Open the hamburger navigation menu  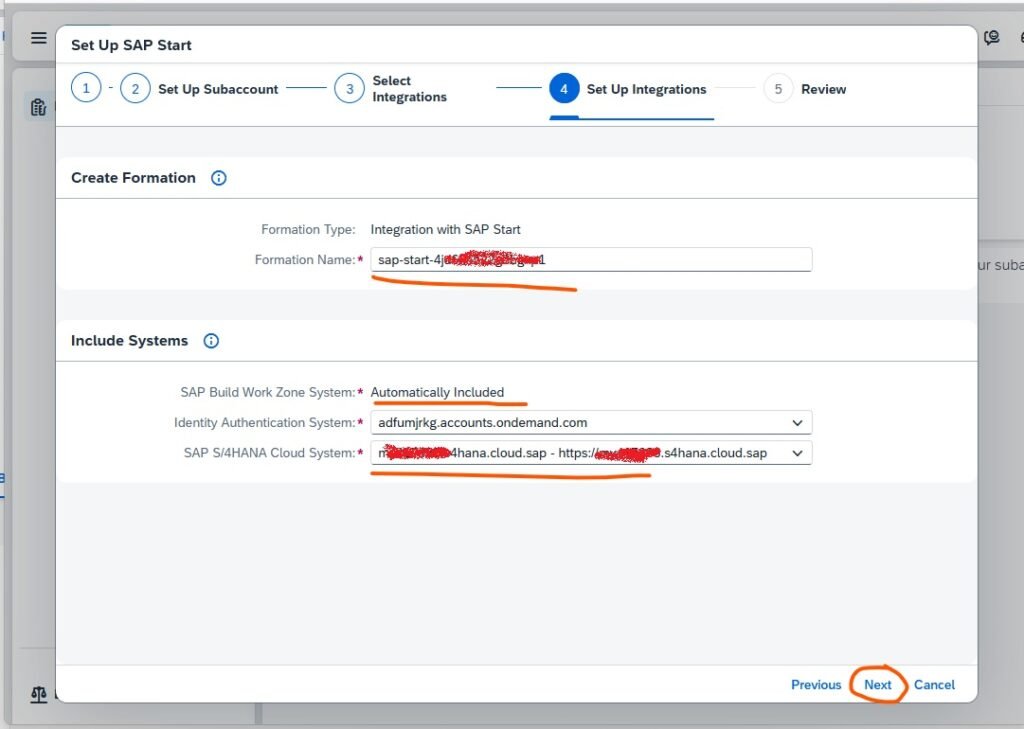(38, 38)
